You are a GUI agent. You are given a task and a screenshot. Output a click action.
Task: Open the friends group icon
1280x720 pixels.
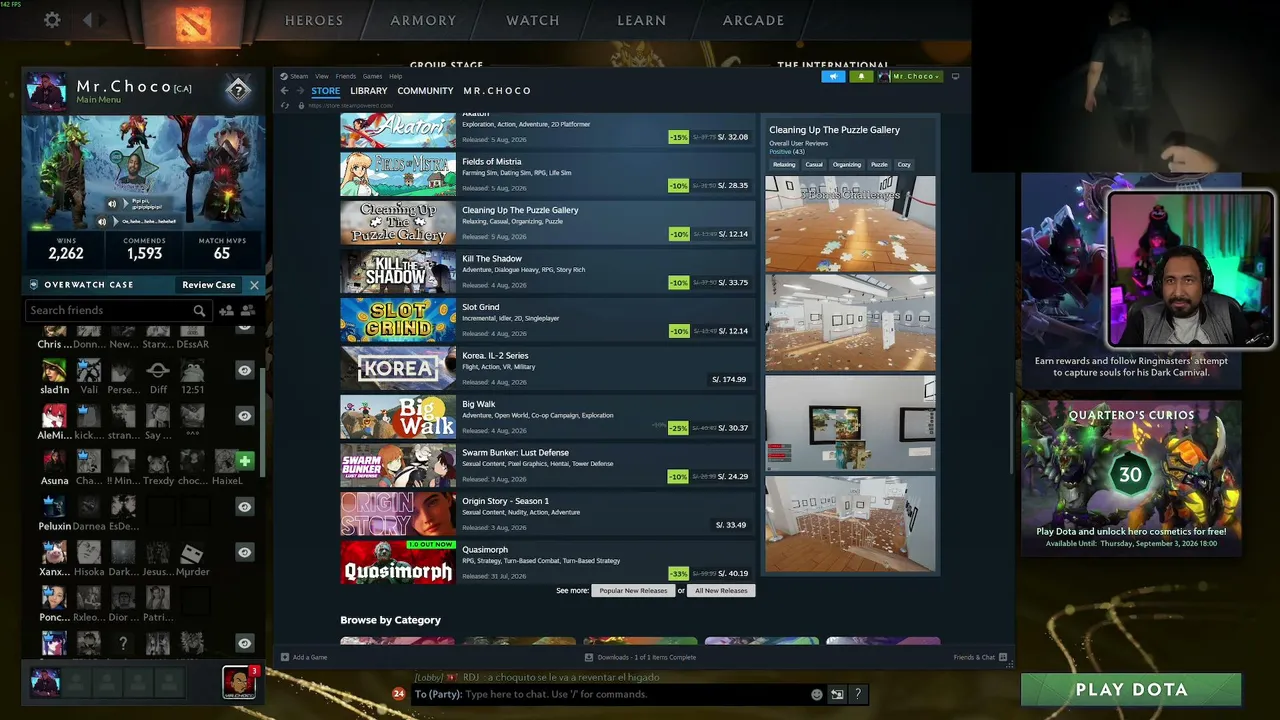(x=247, y=311)
